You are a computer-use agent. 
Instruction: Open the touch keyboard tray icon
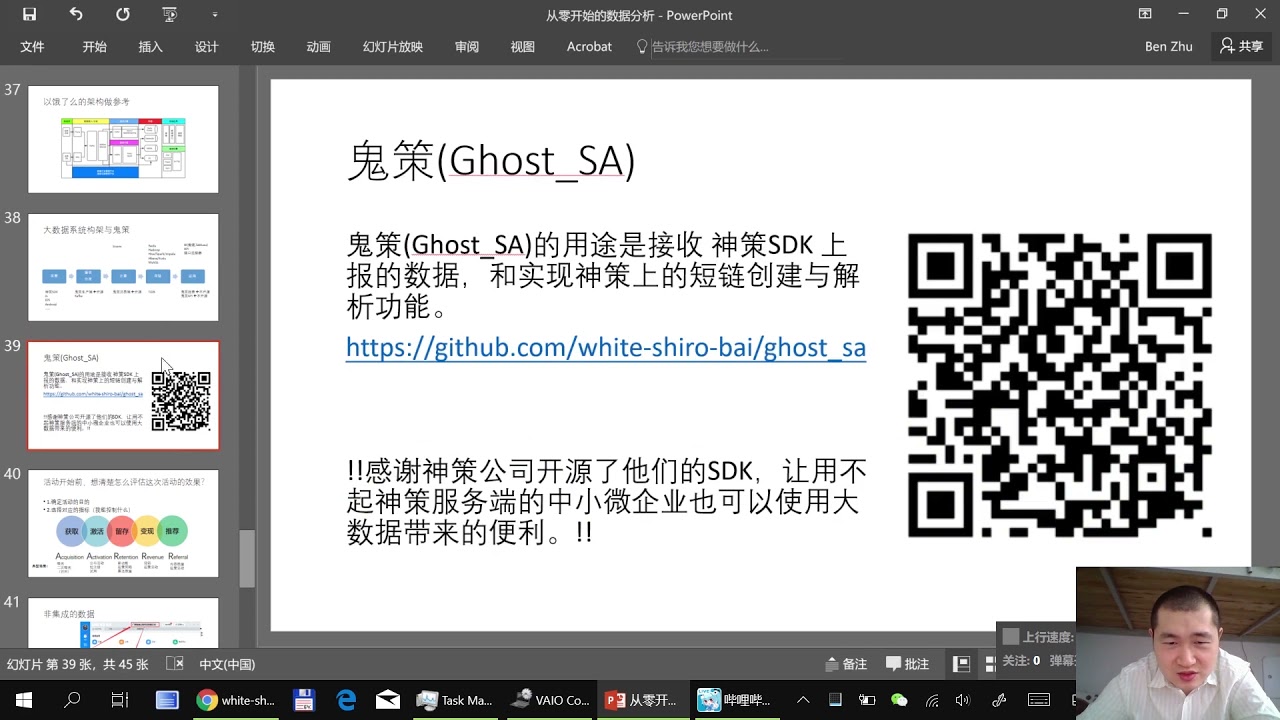tap(1039, 700)
